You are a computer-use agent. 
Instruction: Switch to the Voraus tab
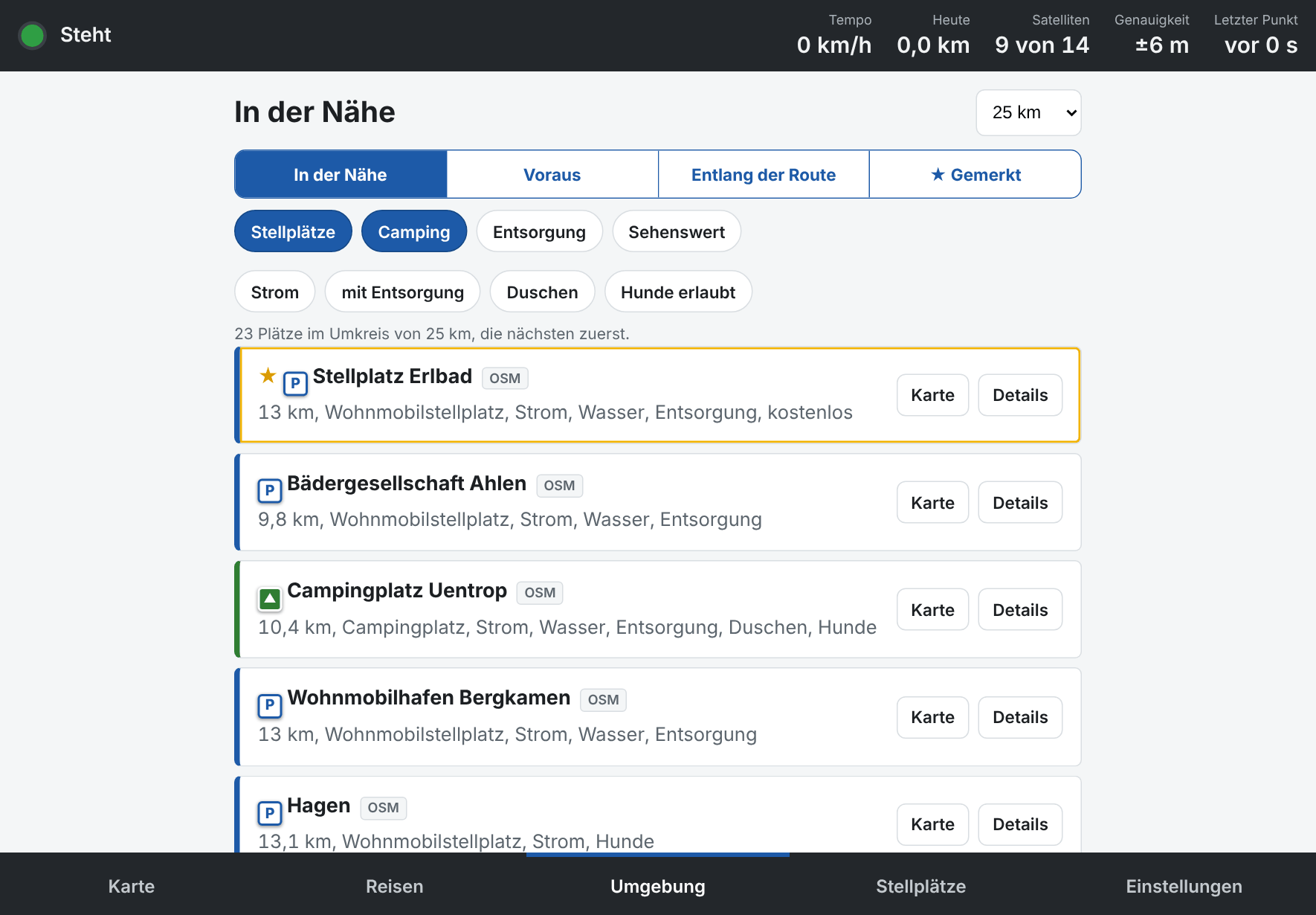point(552,175)
